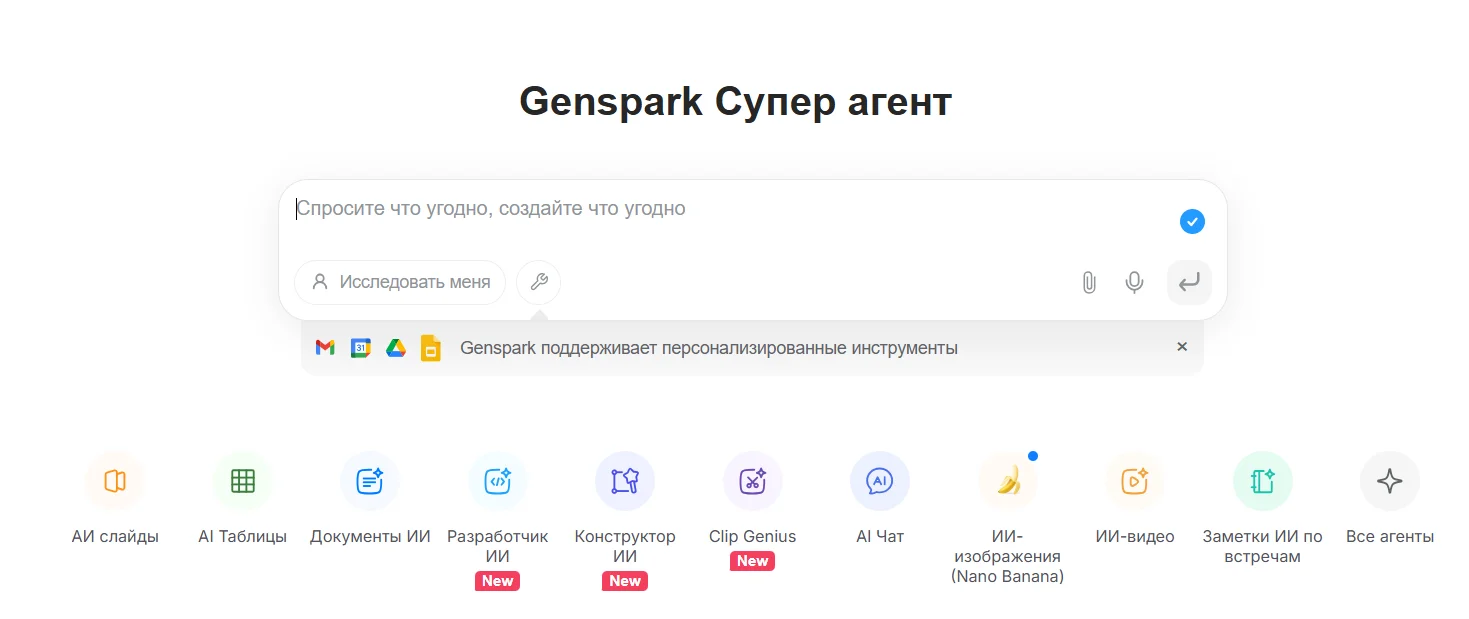This screenshot has width=1469, height=619.
Task: Launch Документы ИИ
Action: (370, 480)
